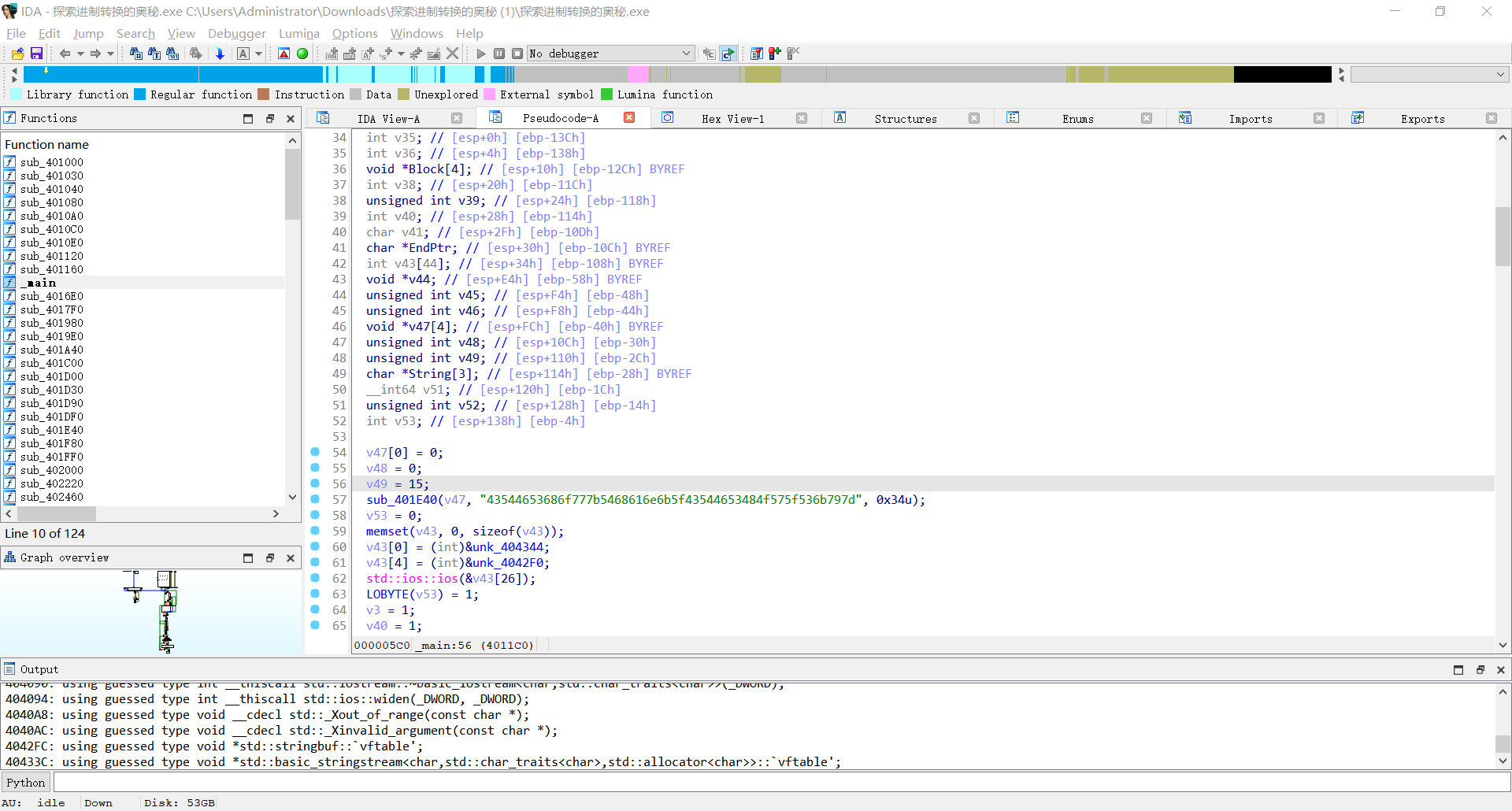
Task: Switch to the Exports tab
Action: pos(1423,118)
